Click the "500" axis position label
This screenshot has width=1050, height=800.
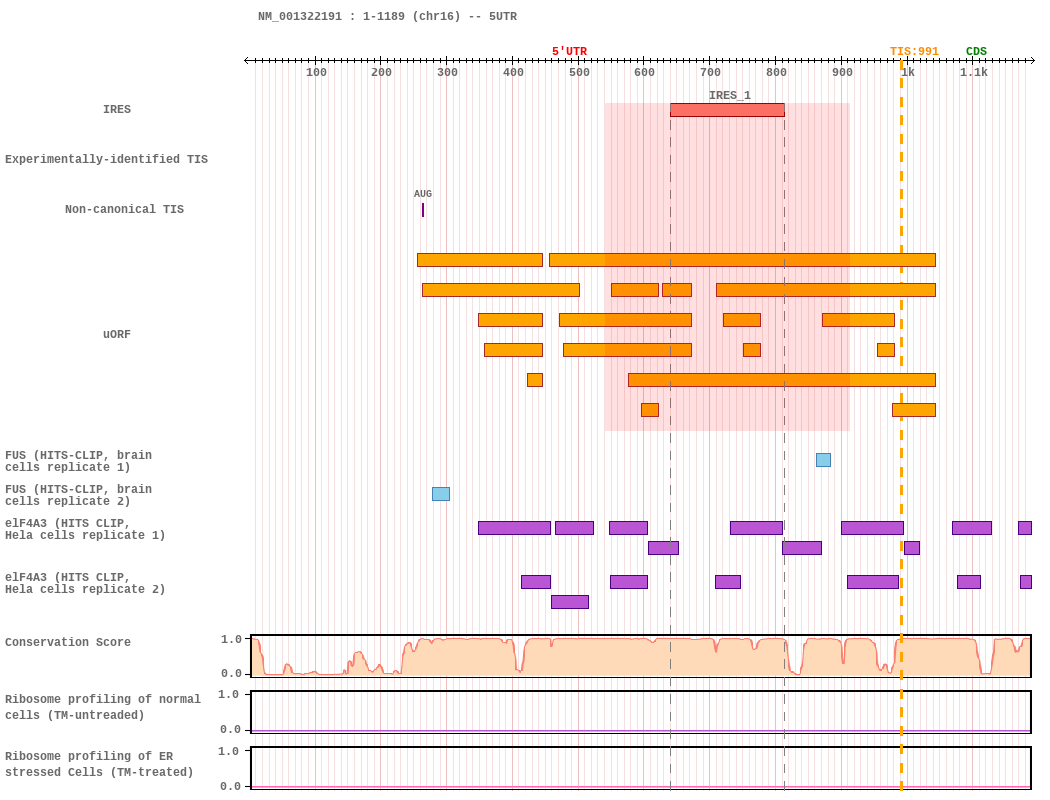579,72
